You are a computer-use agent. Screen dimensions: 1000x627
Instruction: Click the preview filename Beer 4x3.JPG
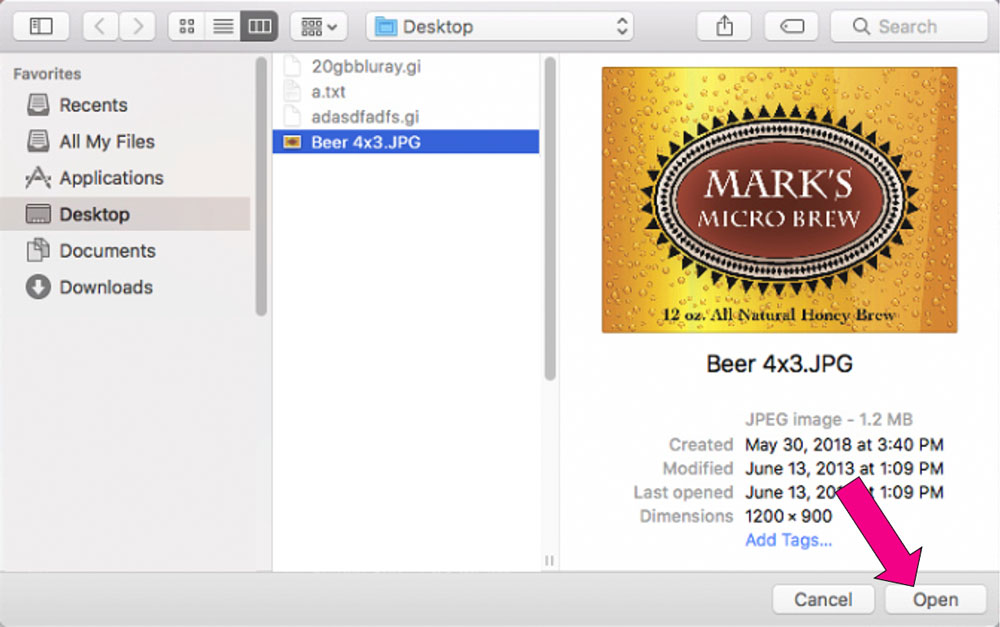tap(779, 364)
